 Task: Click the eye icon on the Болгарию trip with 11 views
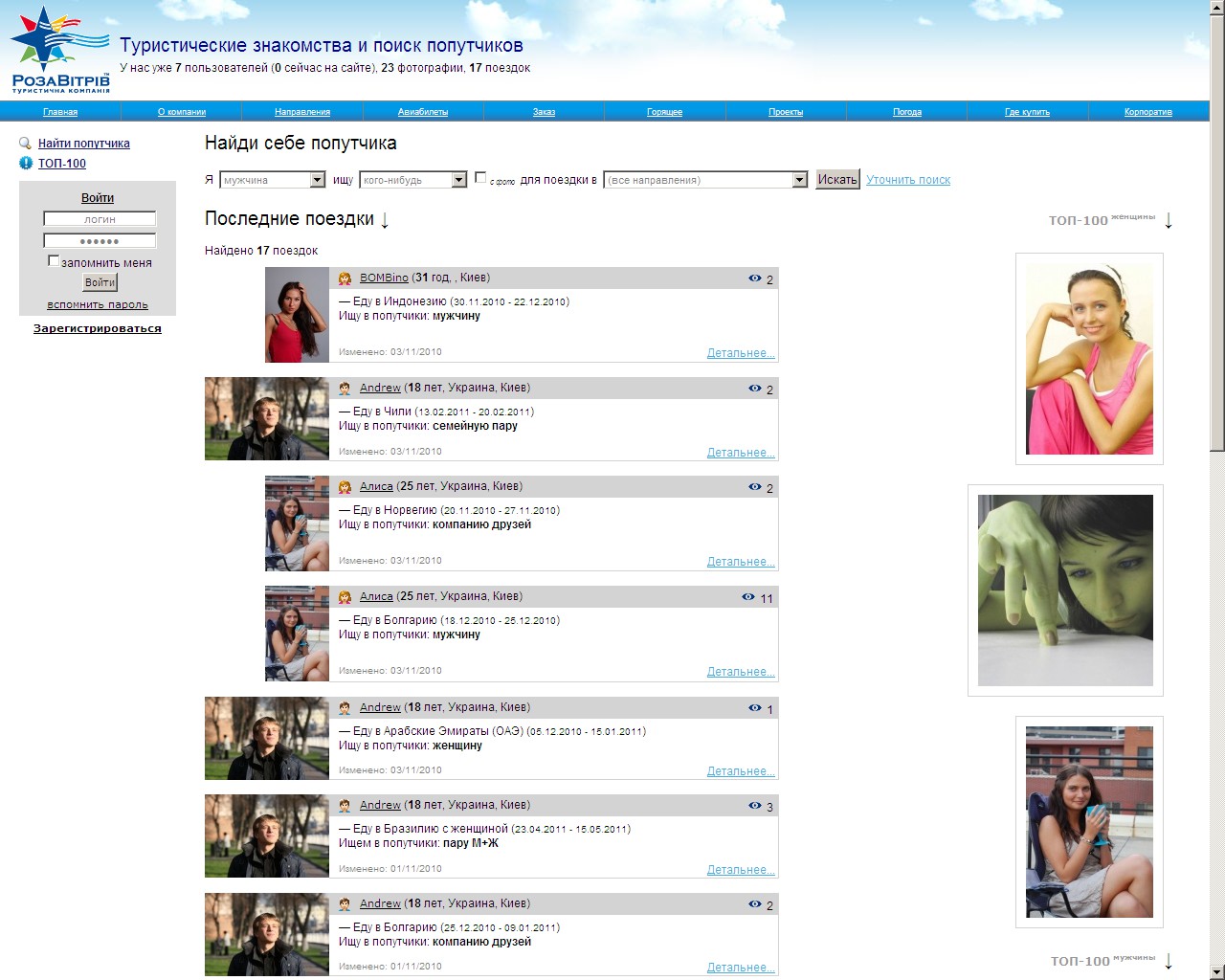pos(748,597)
